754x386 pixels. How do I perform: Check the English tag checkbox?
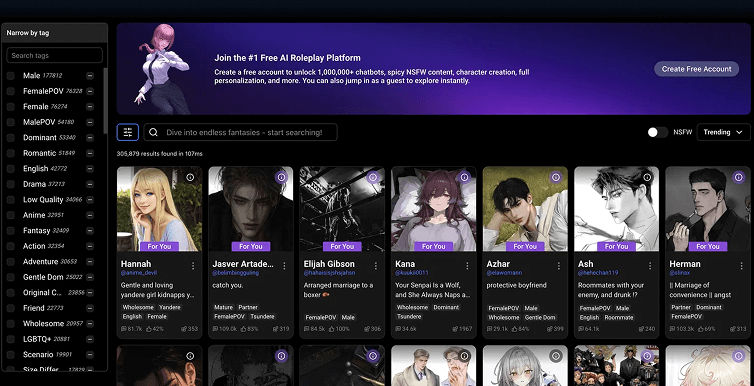click(x=11, y=168)
